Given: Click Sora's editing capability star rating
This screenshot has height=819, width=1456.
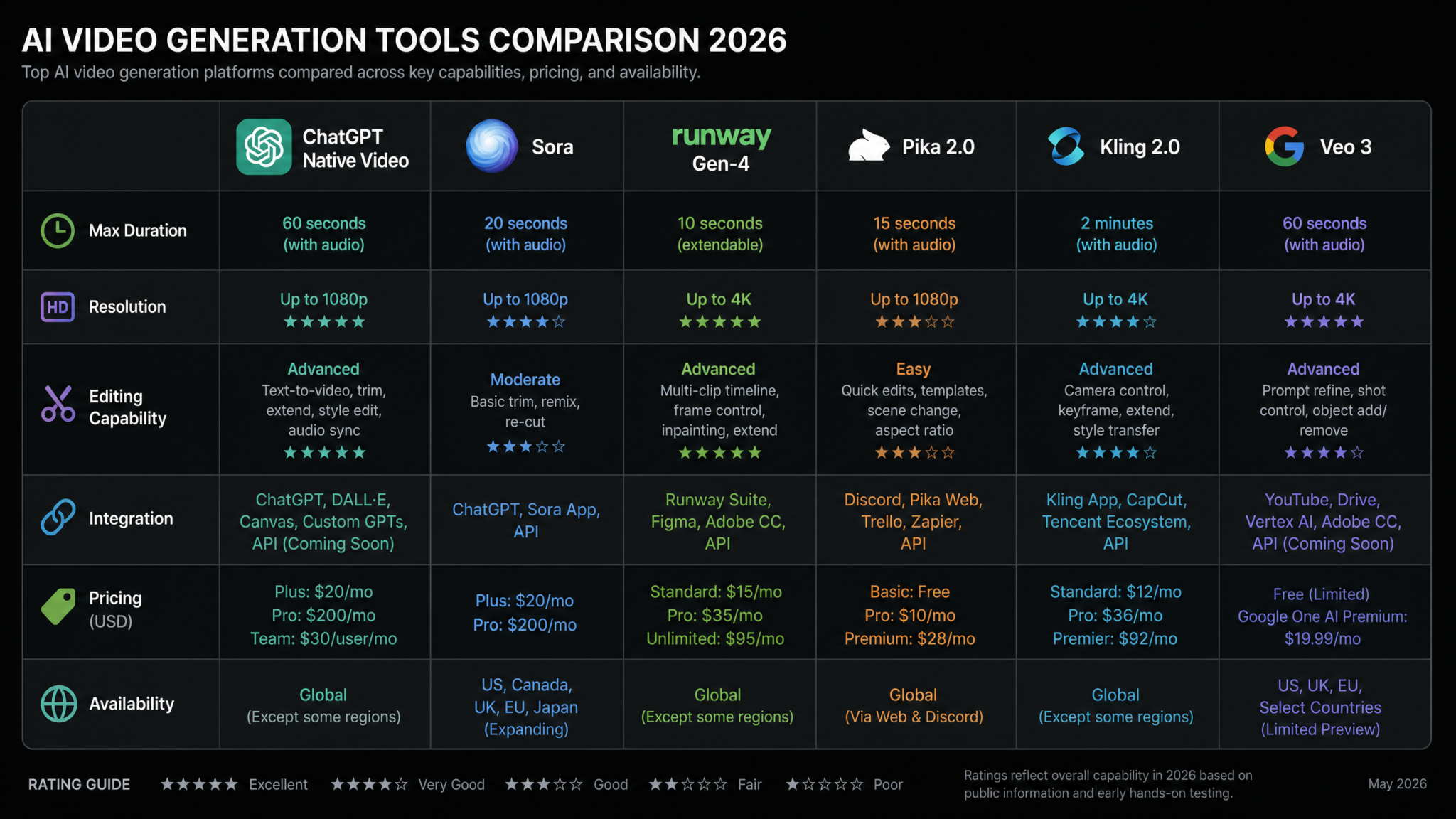Looking at the screenshot, I should 525,447.
